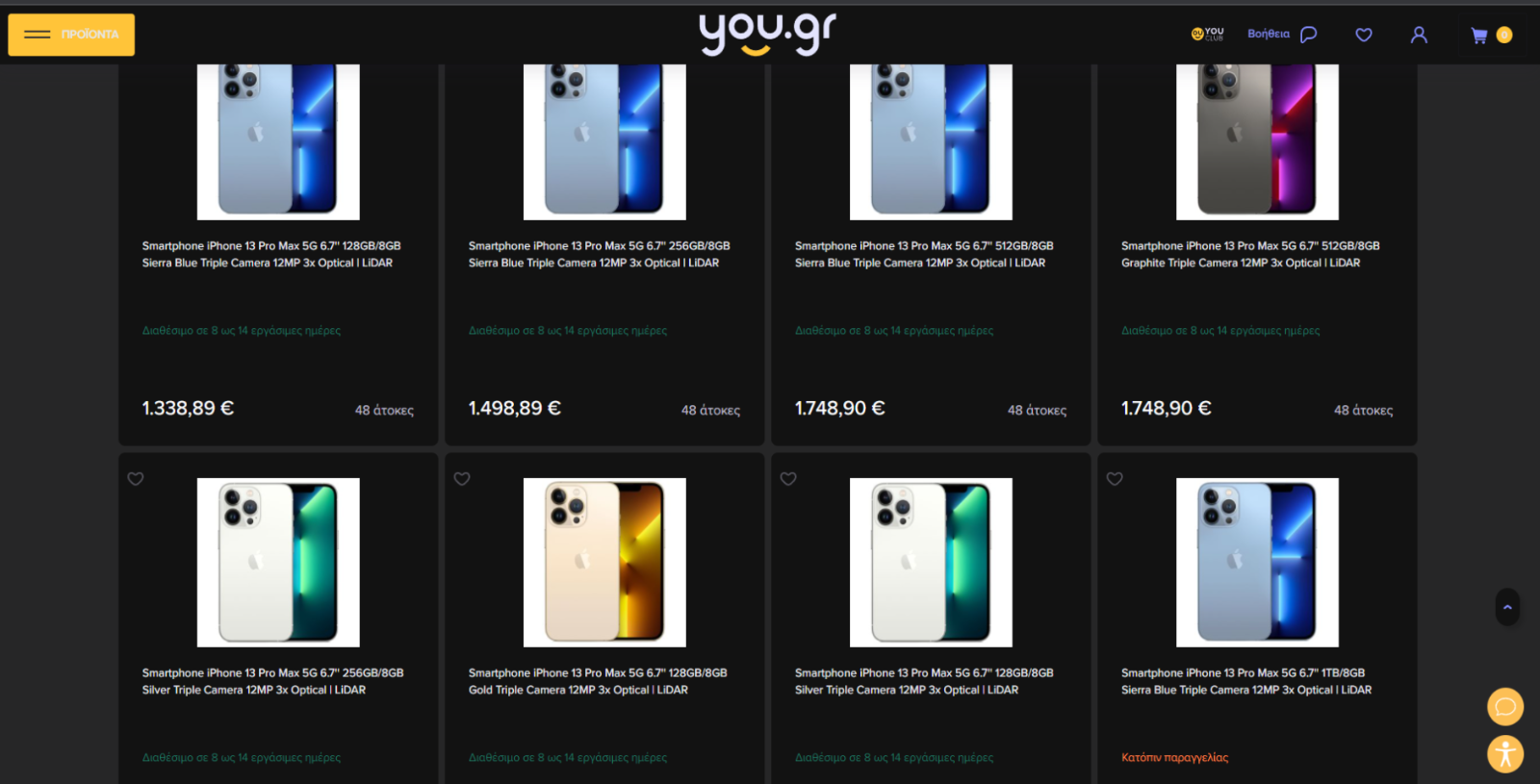The height and width of the screenshot is (784, 1540).
Task: Select the 1.498,89 € price listing
Action: 515,408
